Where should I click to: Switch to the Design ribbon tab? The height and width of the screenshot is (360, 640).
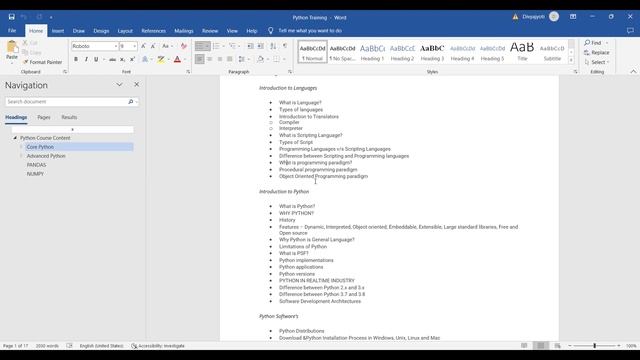101,31
